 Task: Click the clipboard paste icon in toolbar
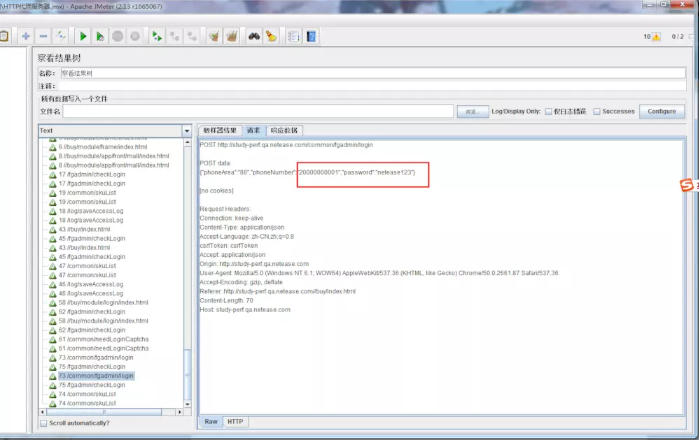coord(4,36)
